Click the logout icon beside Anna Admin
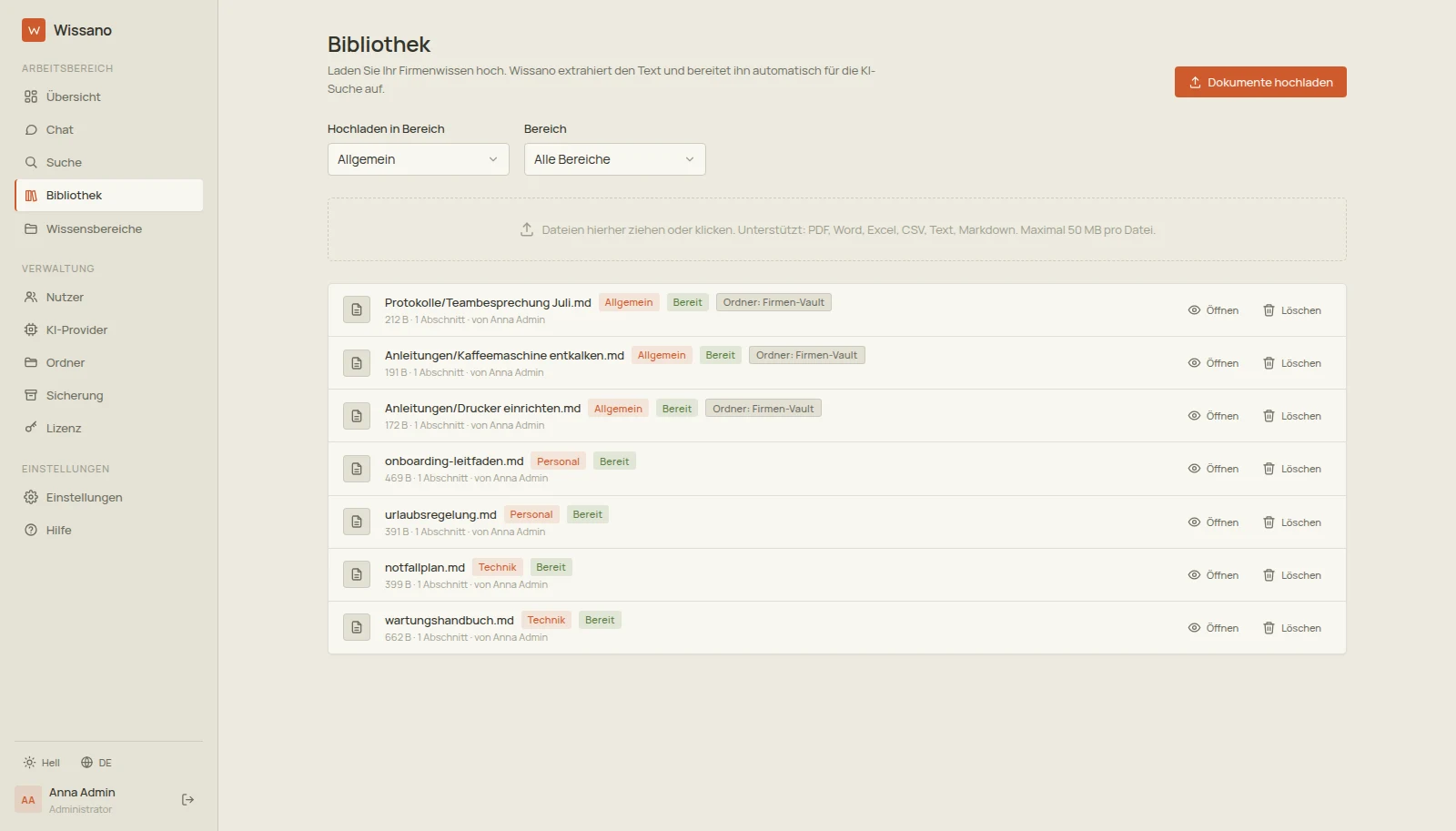 187,800
